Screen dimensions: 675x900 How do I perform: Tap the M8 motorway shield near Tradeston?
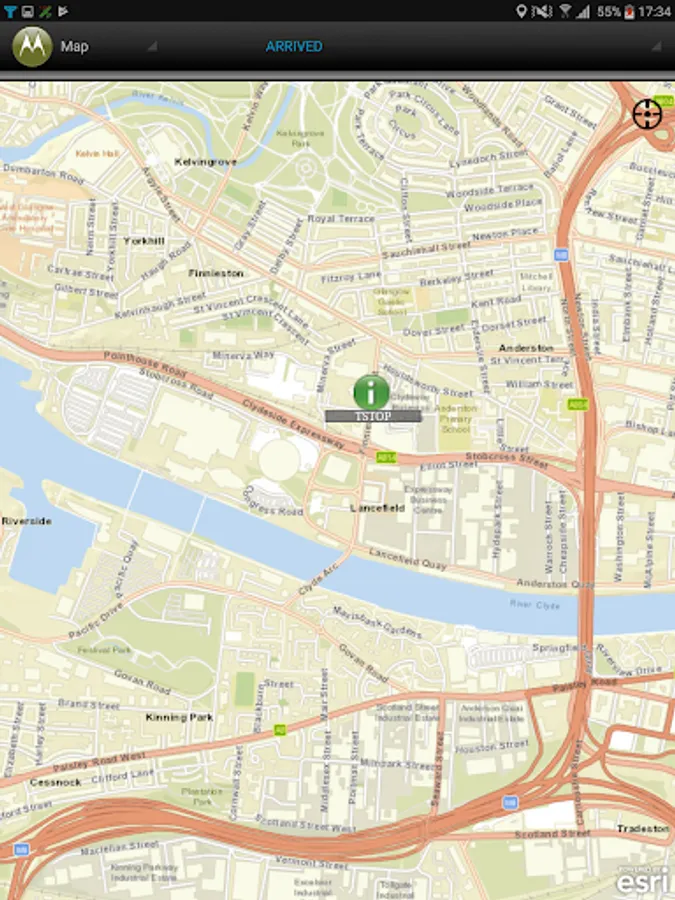510,802
